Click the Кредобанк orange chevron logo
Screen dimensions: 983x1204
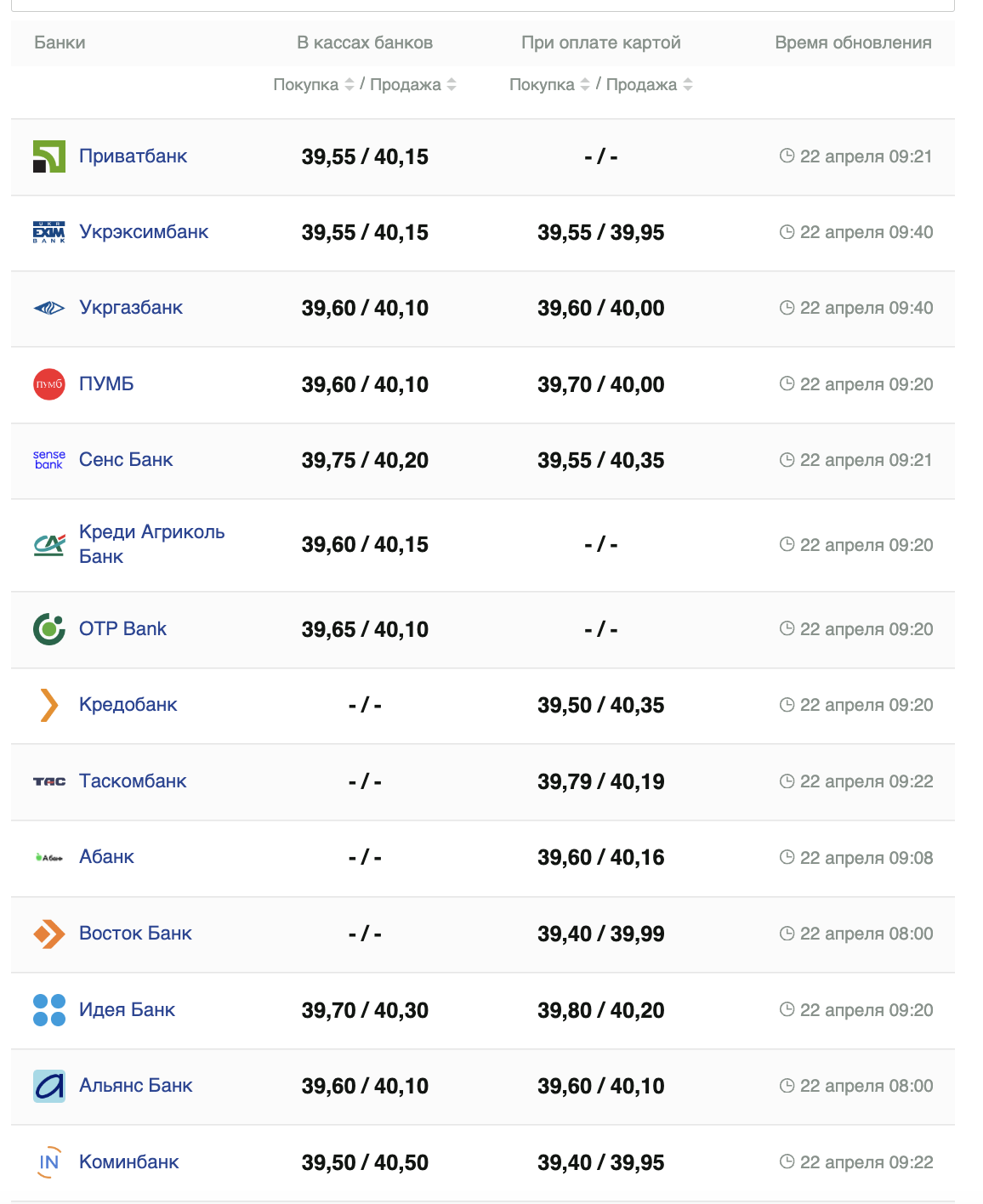(49, 705)
